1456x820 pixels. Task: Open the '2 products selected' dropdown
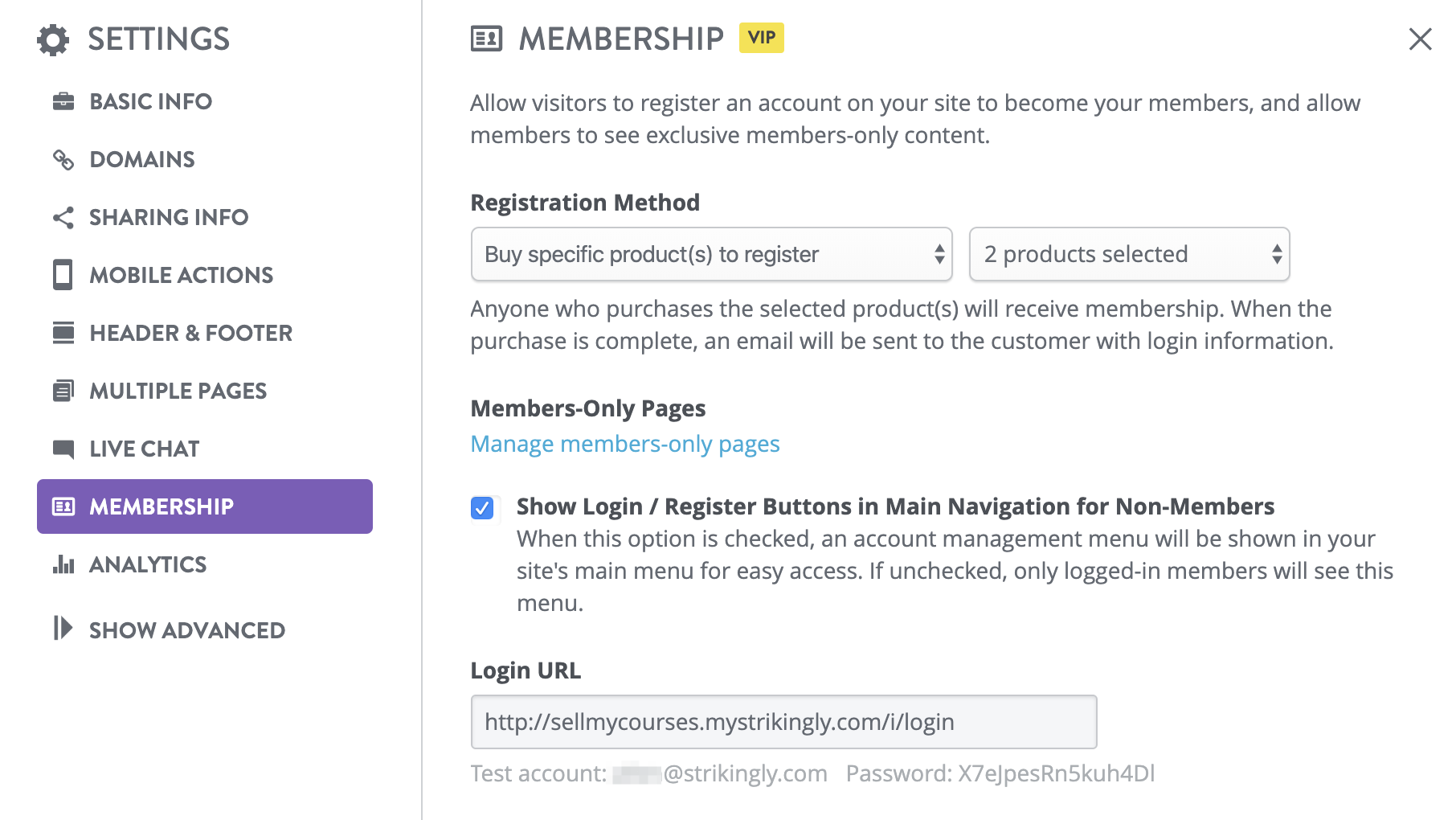pos(1129,255)
